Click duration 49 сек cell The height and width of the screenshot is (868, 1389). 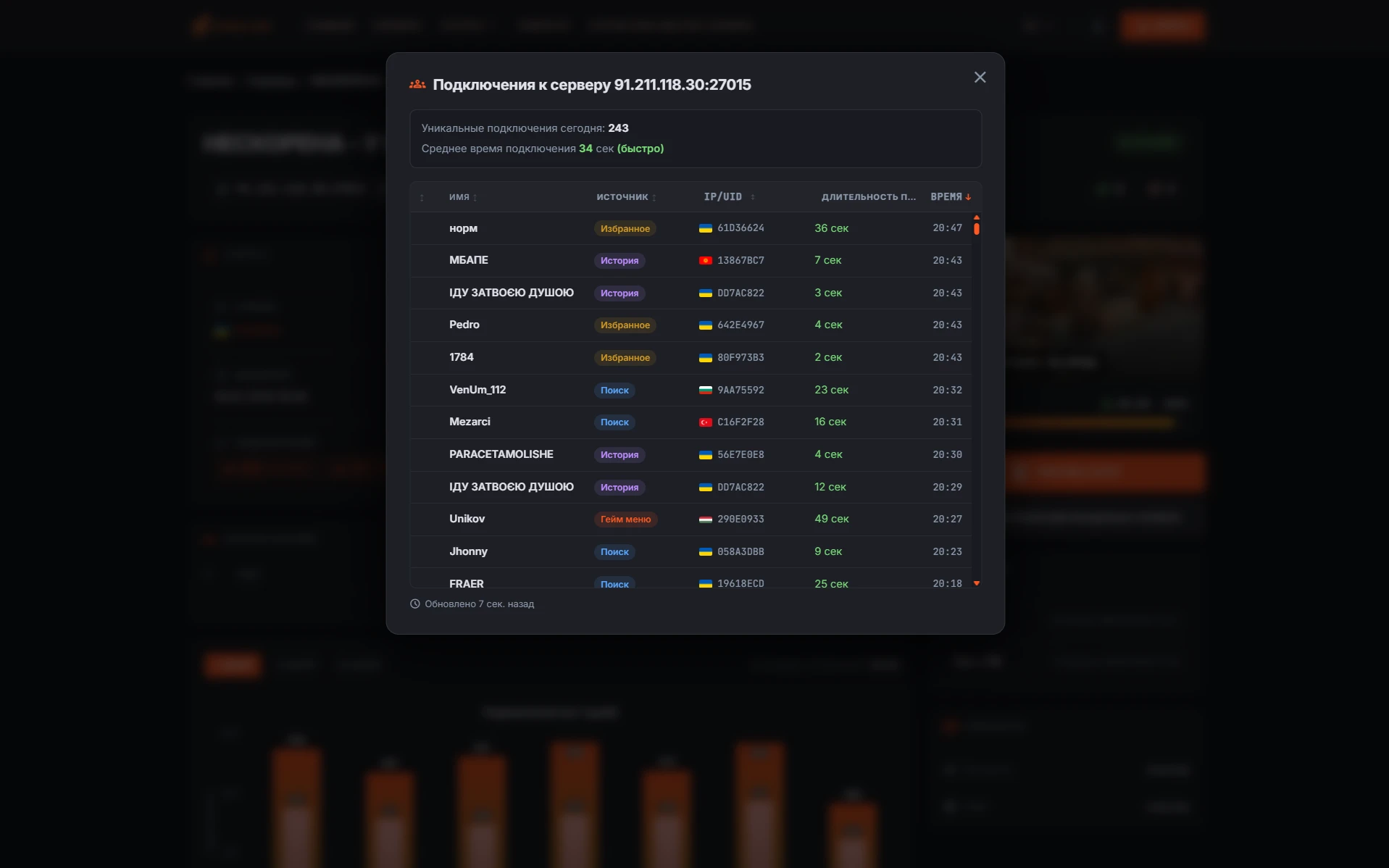831,519
